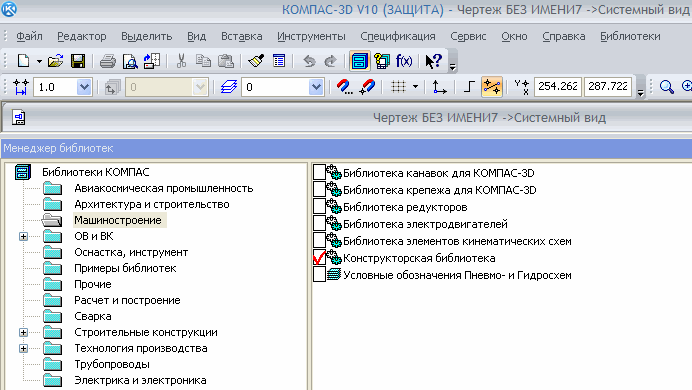The width and height of the screenshot is (692, 390).
Task: Click the X coordinate field 254.262
Action: [x=558, y=86]
